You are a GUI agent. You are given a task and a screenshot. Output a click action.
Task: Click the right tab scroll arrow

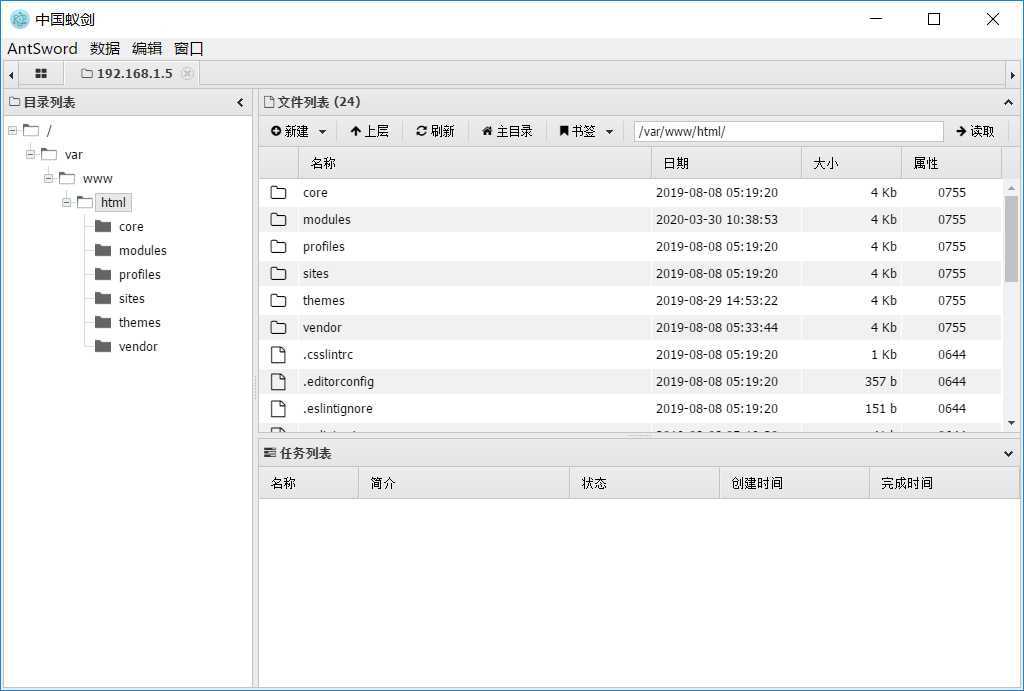(x=1014, y=73)
